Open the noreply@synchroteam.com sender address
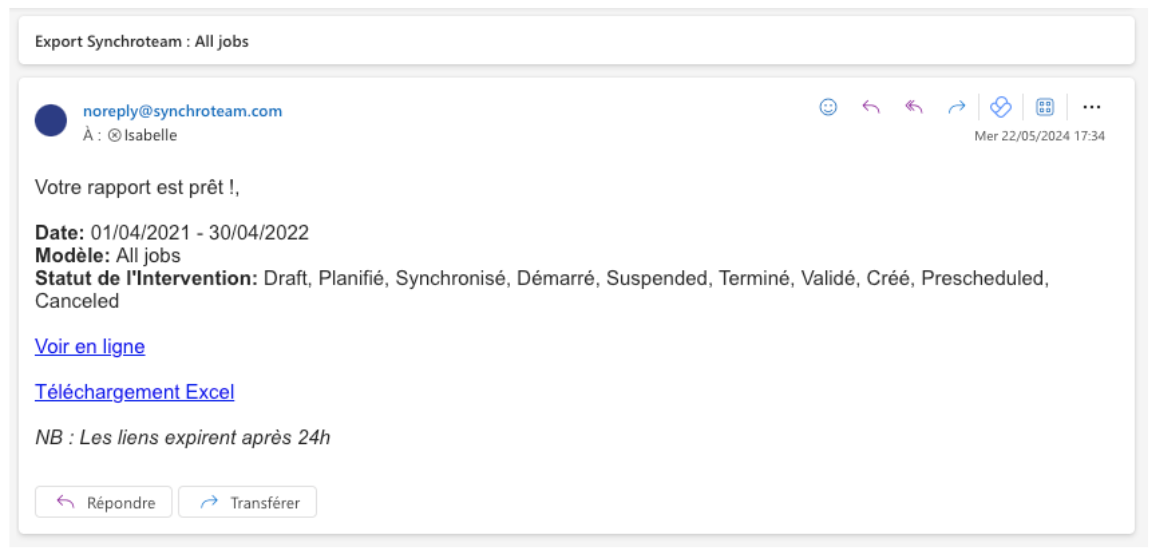The image size is (1156, 552). pos(183,111)
